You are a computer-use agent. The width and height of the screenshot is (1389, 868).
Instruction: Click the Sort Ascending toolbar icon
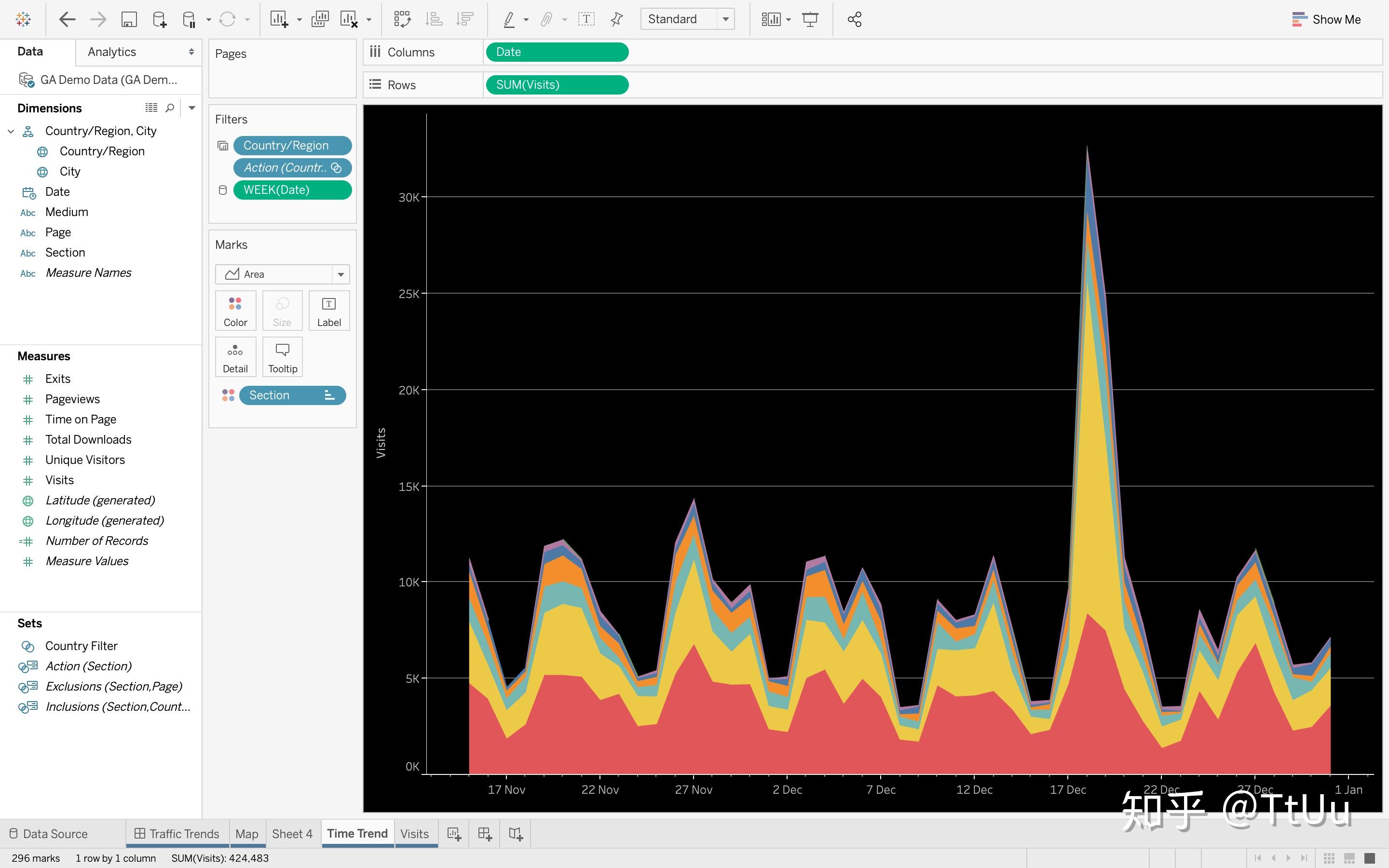click(434, 19)
